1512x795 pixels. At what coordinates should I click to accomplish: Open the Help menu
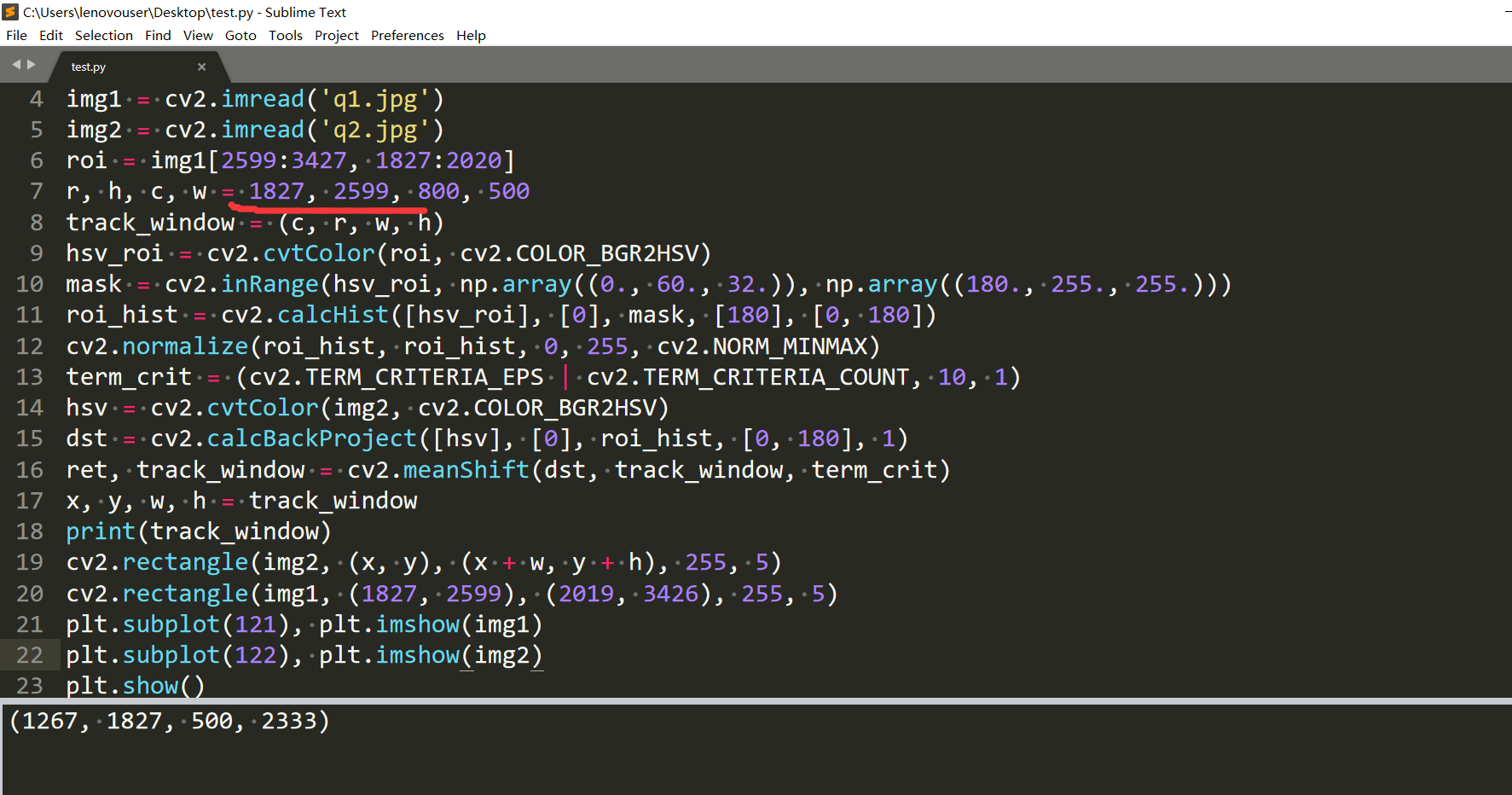[x=471, y=35]
